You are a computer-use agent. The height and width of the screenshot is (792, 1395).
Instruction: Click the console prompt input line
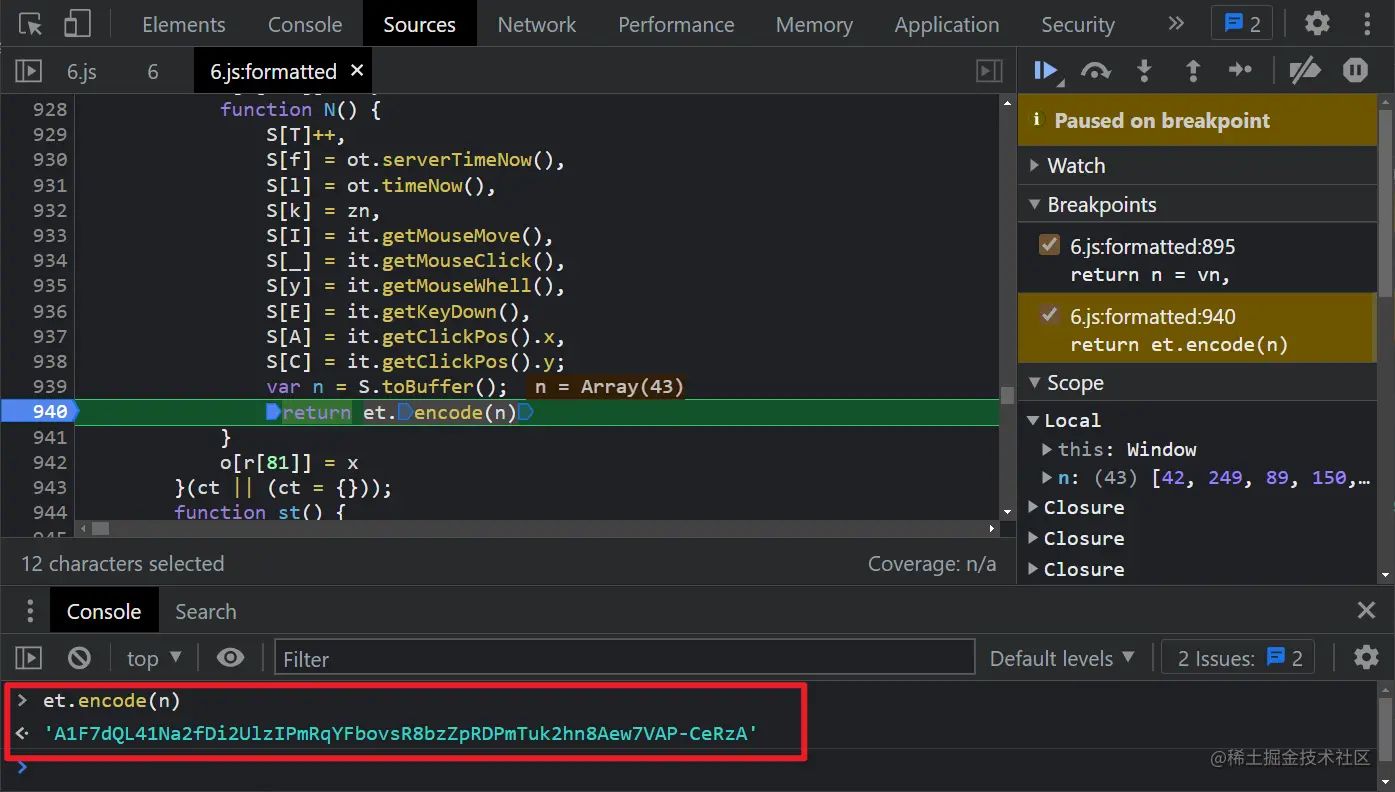(700, 768)
